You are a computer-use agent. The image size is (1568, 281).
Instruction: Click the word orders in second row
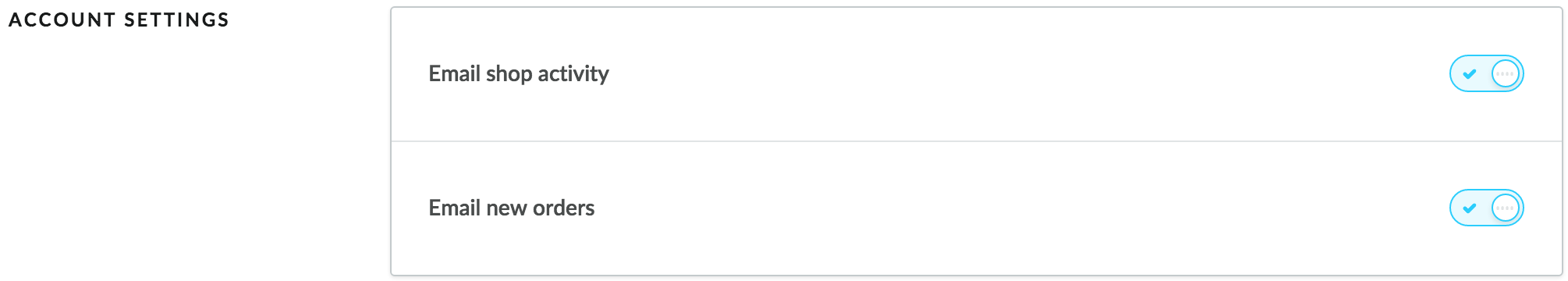pos(564,208)
